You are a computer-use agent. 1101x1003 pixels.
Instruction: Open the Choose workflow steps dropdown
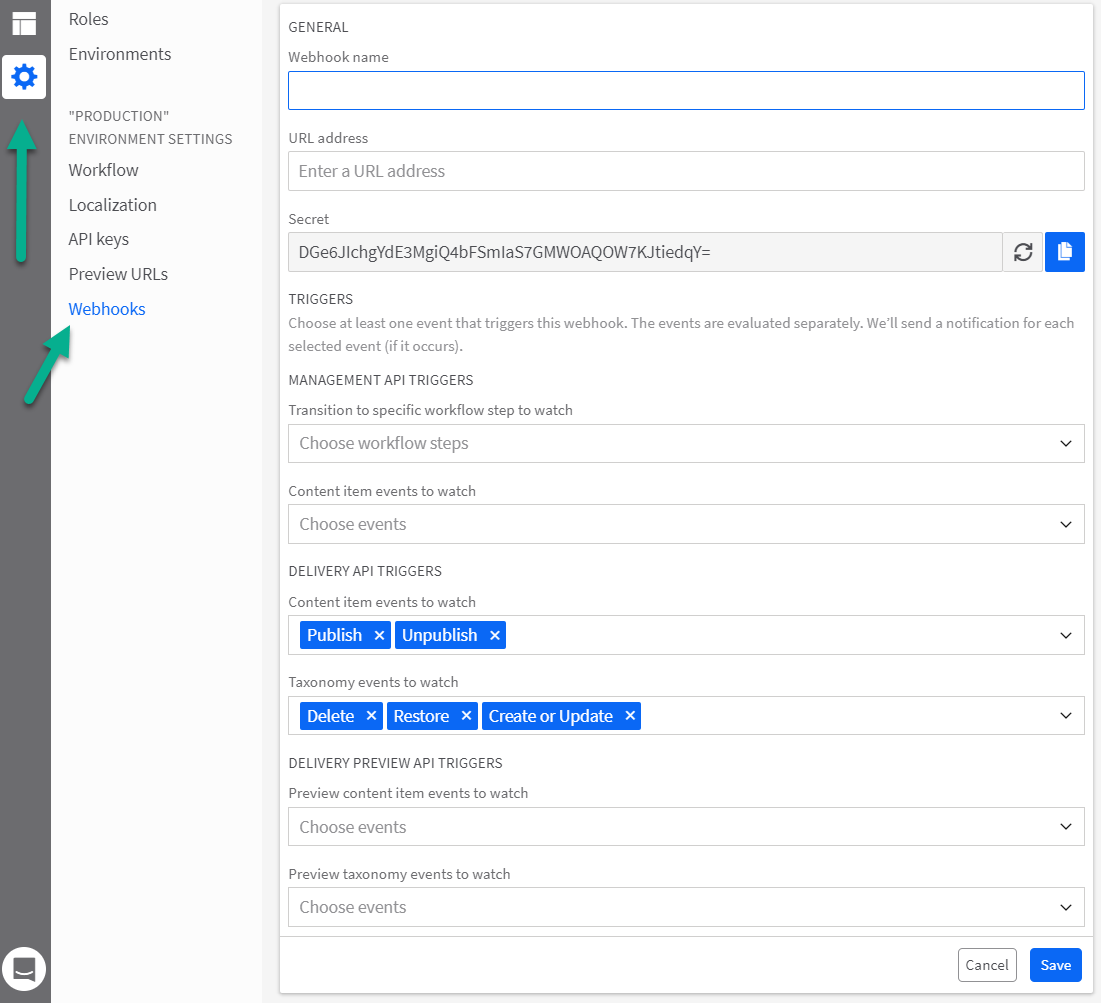point(686,443)
